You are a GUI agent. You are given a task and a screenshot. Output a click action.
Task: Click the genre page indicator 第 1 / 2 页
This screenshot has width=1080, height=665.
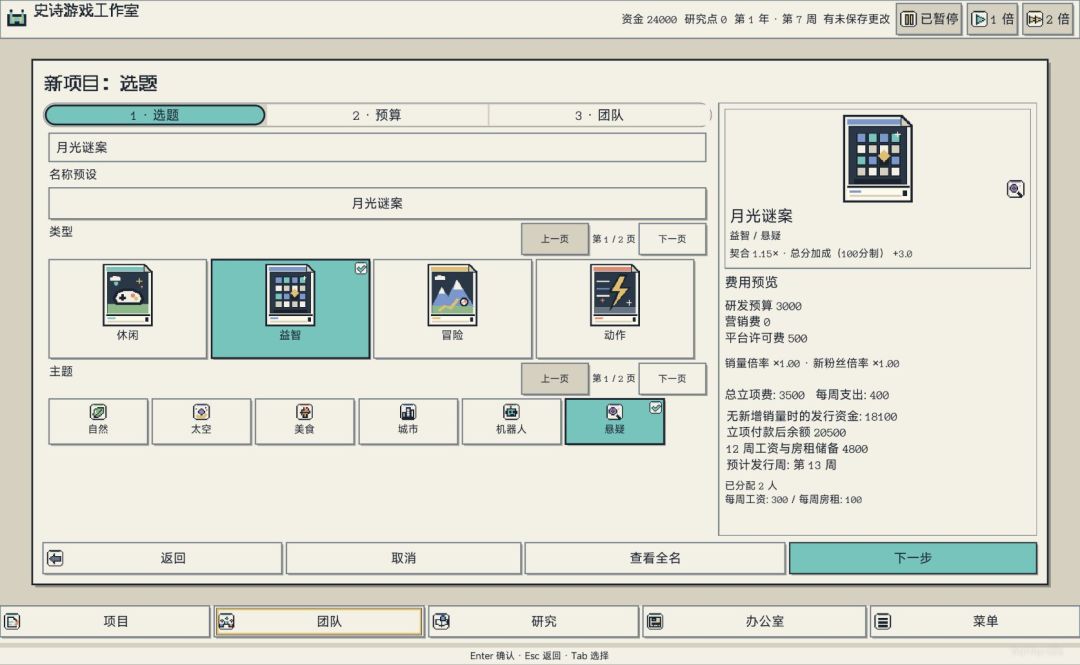(614, 239)
